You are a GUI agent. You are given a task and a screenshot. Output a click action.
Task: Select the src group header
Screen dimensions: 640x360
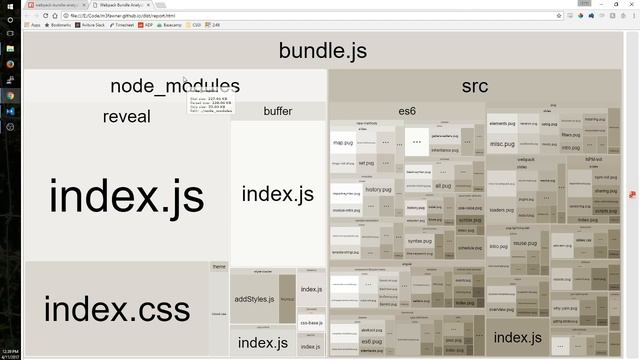click(475, 86)
